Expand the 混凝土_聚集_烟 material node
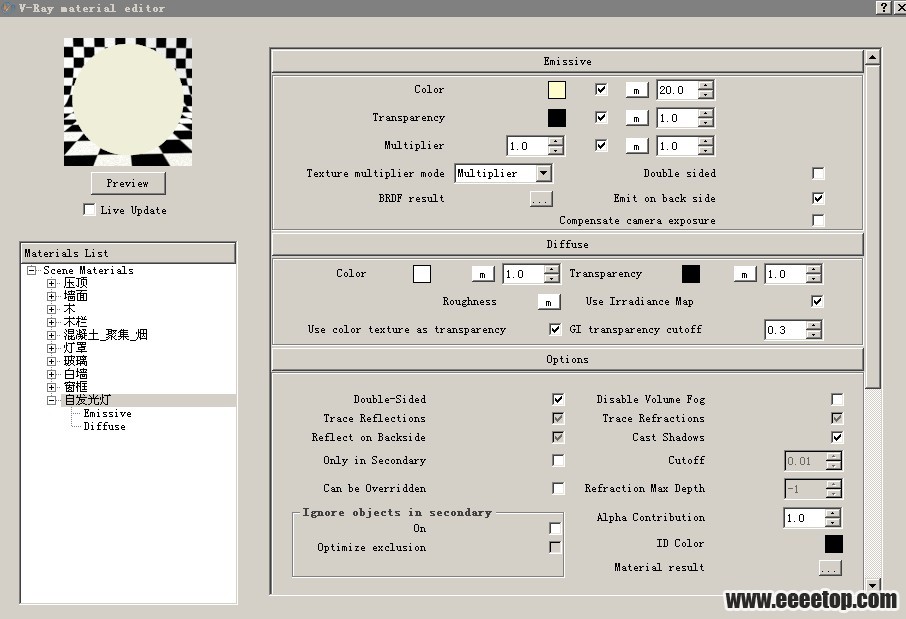Screen dimensions: 906x619 (x=51, y=335)
